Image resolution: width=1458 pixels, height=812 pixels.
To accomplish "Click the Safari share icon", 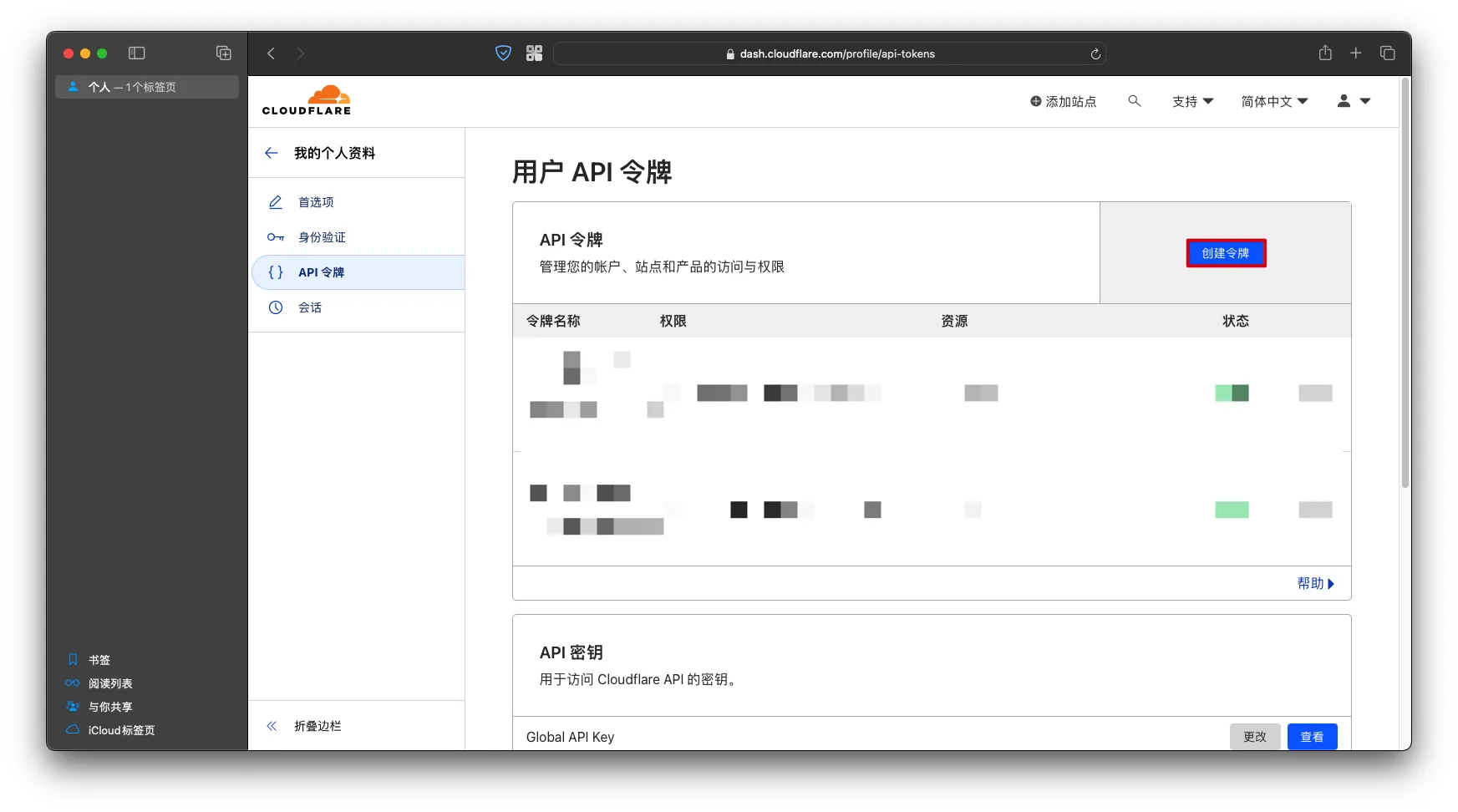I will (x=1325, y=53).
